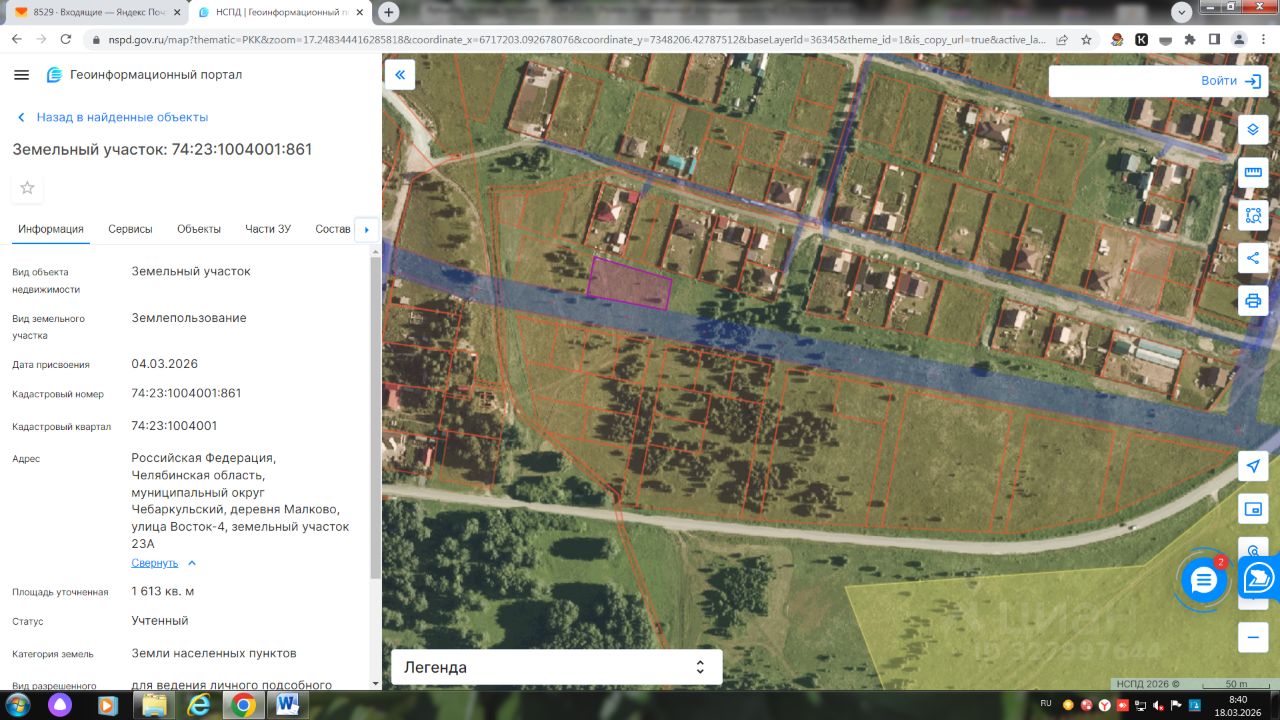Collapse the left information panel

[x=400, y=75]
